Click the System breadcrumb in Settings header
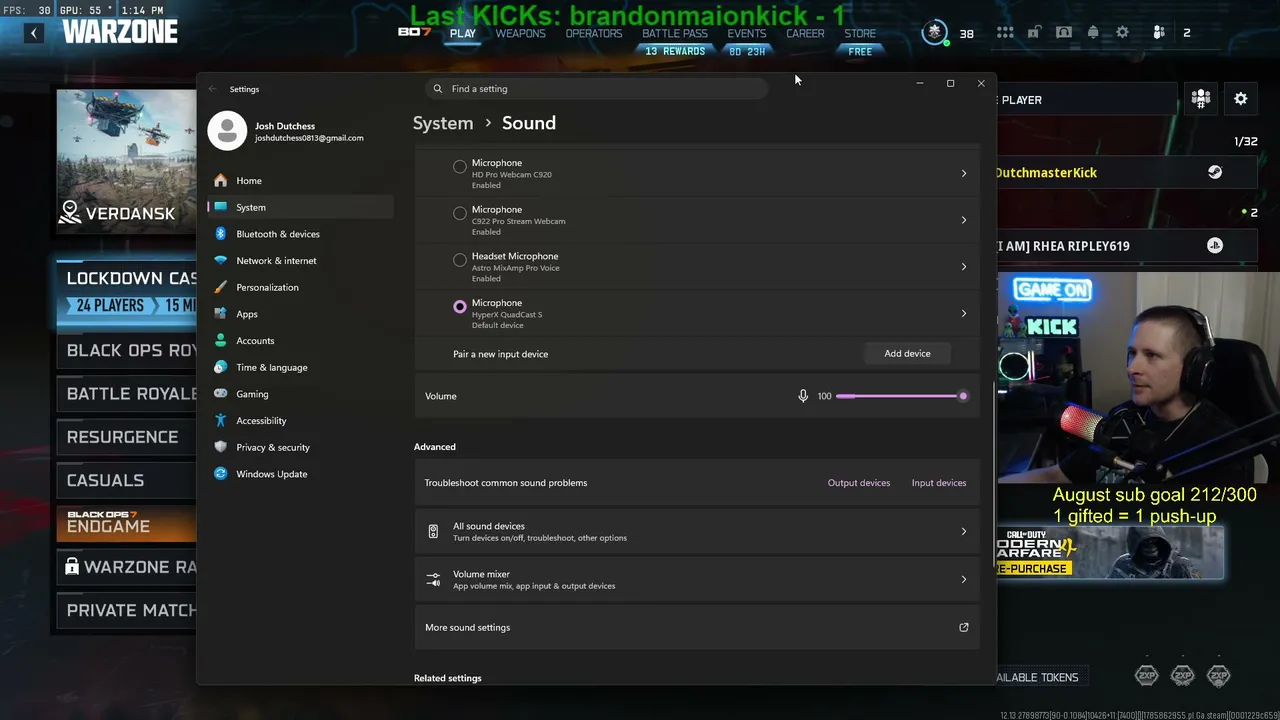 coord(443,123)
